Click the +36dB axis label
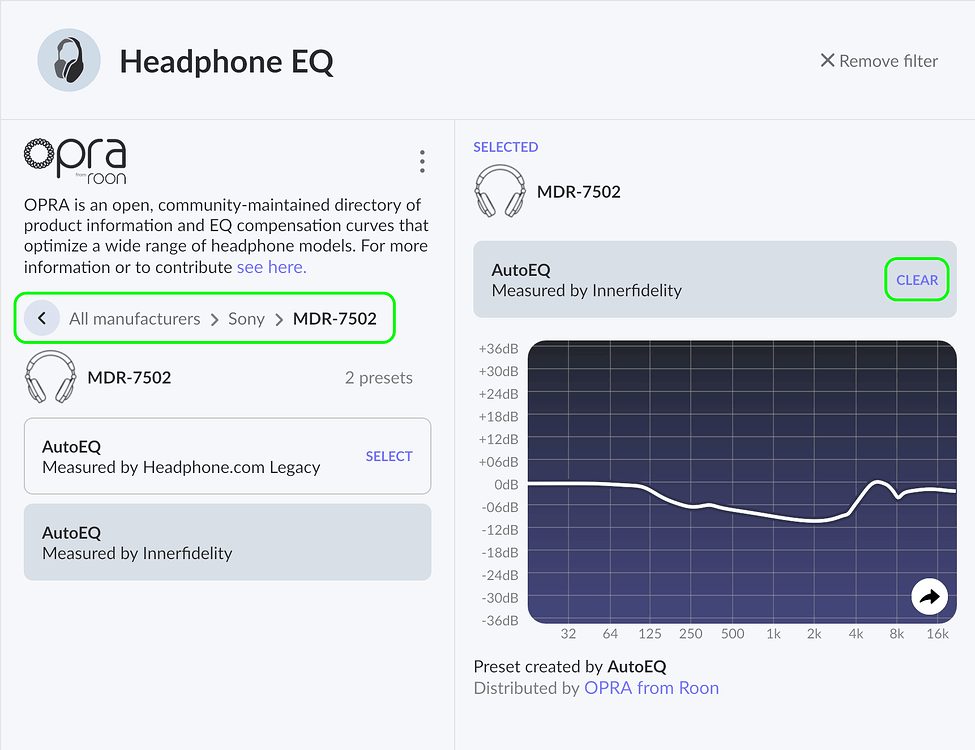 point(498,349)
